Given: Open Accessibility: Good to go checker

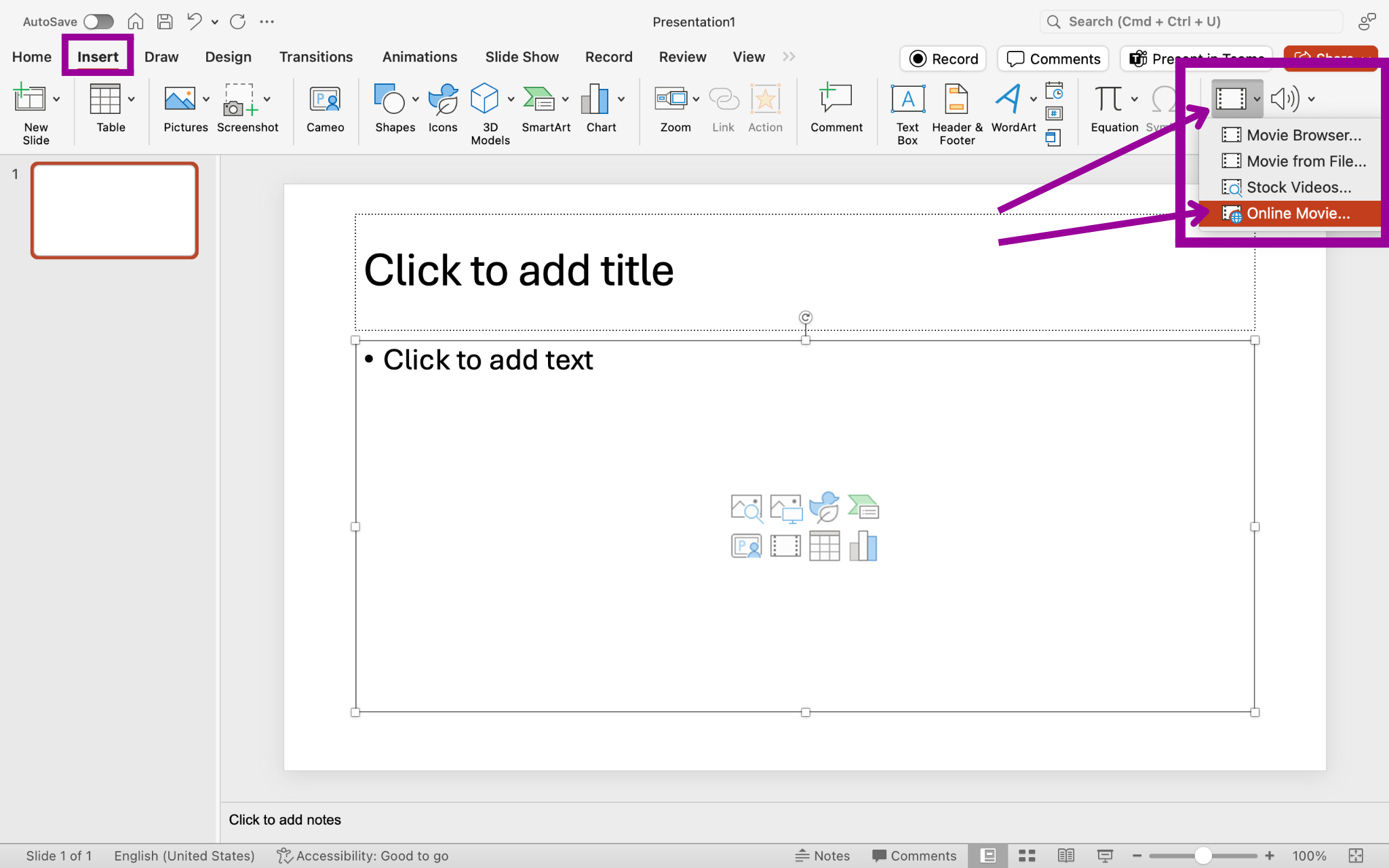Looking at the screenshot, I should coord(363,856).
